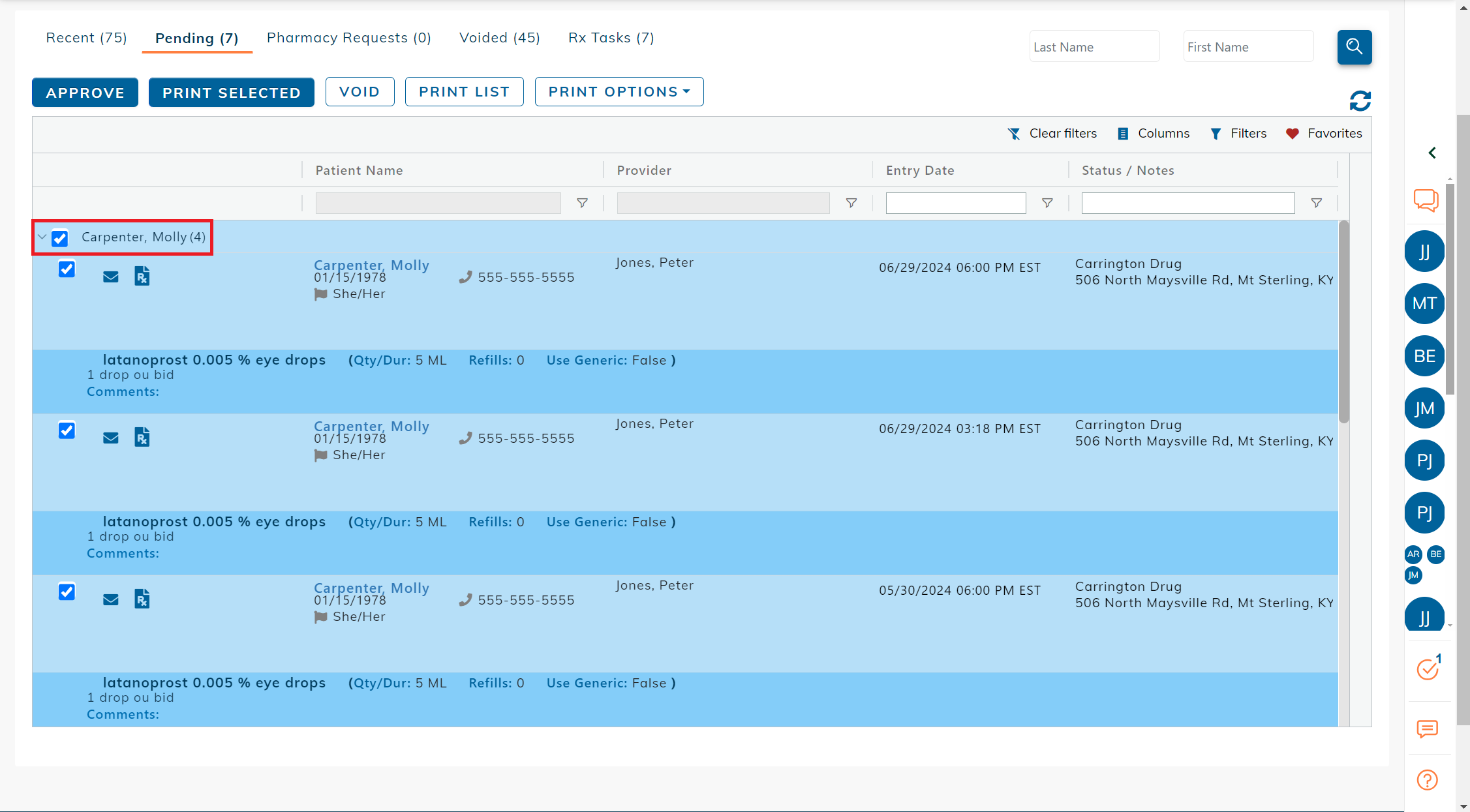This screenshot has width=1470, height=812.
Task: Open Favorites heart option
Action: click(1324, 134)
